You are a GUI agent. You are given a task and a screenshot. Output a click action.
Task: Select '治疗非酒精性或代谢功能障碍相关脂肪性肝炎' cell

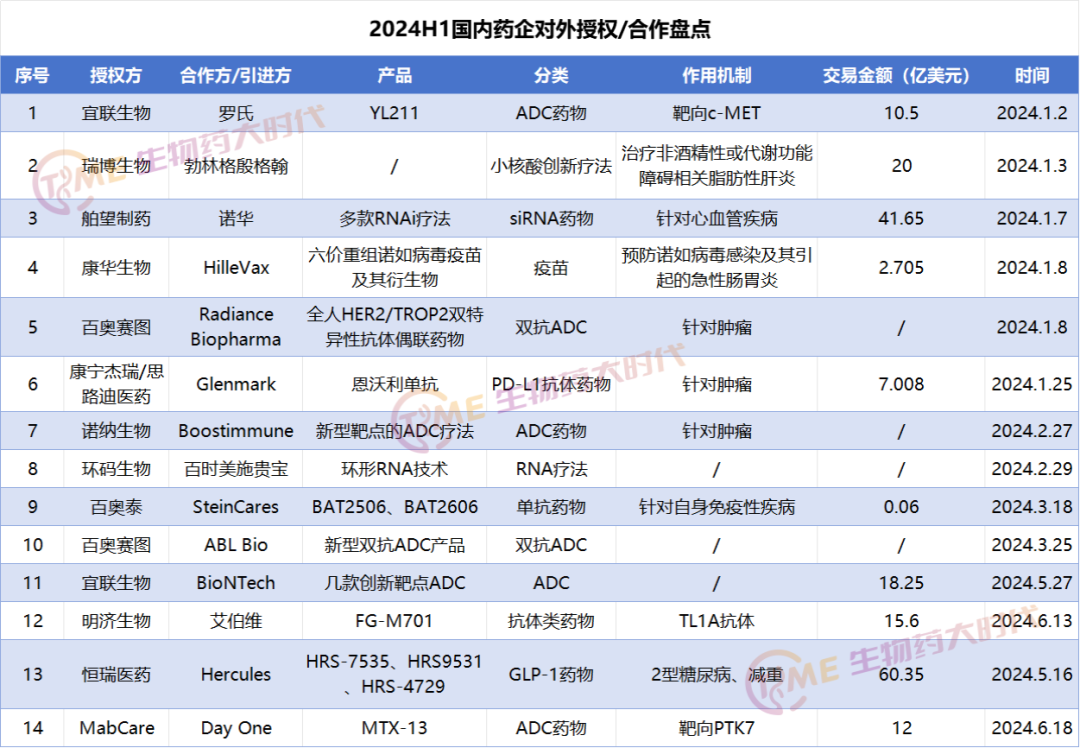click(716, 166)
